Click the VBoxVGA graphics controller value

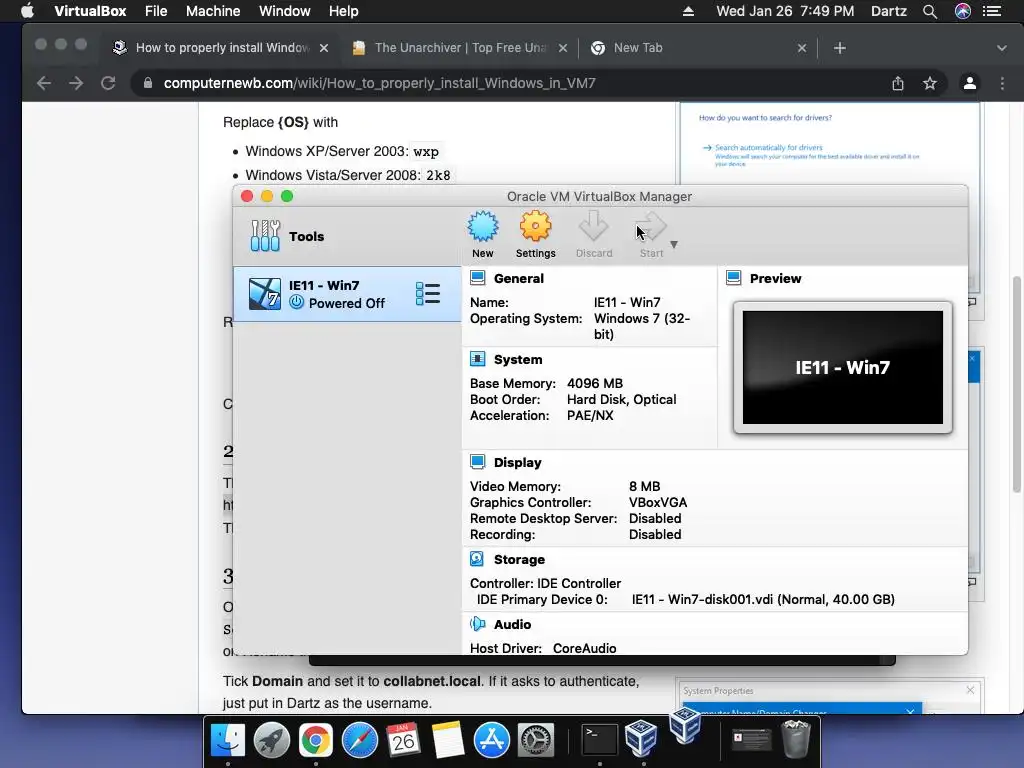pos(658,502)
